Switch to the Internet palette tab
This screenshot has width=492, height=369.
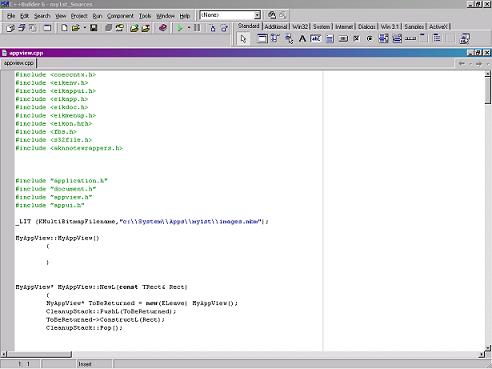(344, 27)
